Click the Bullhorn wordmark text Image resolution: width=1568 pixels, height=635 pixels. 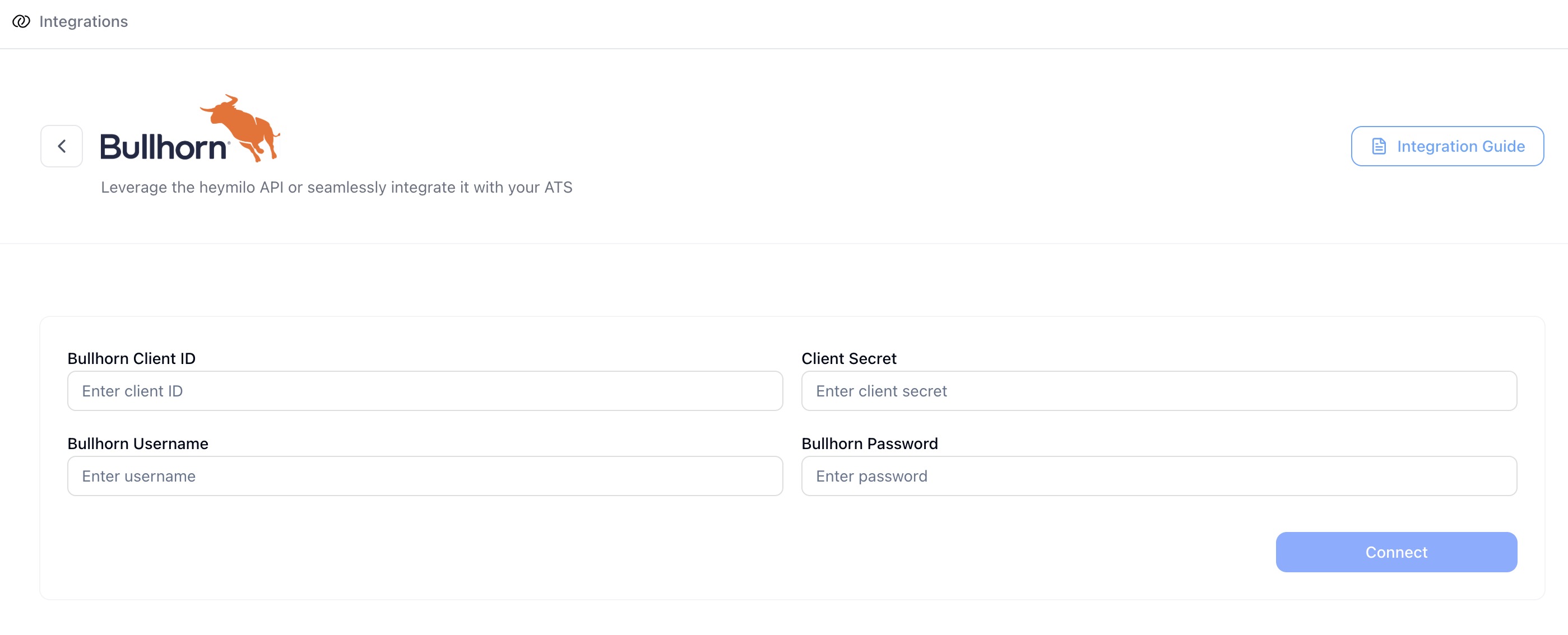pyautogui.click(x=163, y=147)
